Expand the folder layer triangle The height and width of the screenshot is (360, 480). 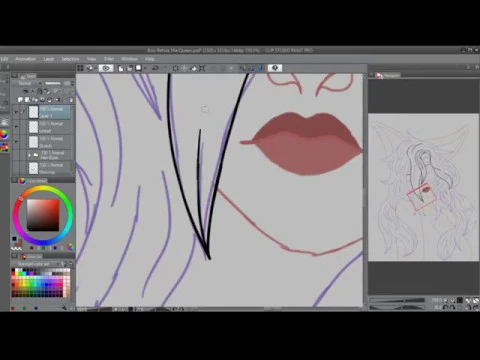coord(30,155)
